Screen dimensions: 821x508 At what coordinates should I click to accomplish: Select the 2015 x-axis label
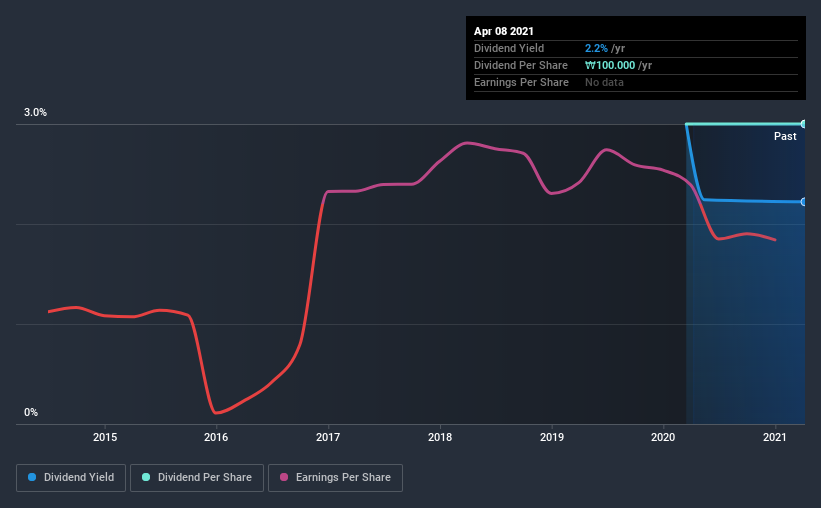click(105, 437)
